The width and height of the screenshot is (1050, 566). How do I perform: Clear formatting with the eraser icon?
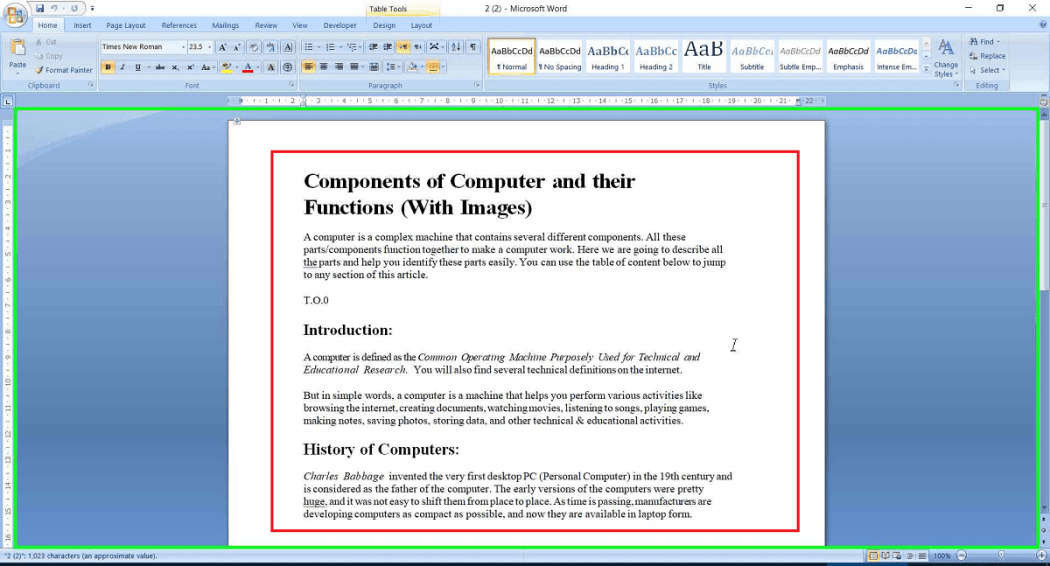[x=253, y=47]
